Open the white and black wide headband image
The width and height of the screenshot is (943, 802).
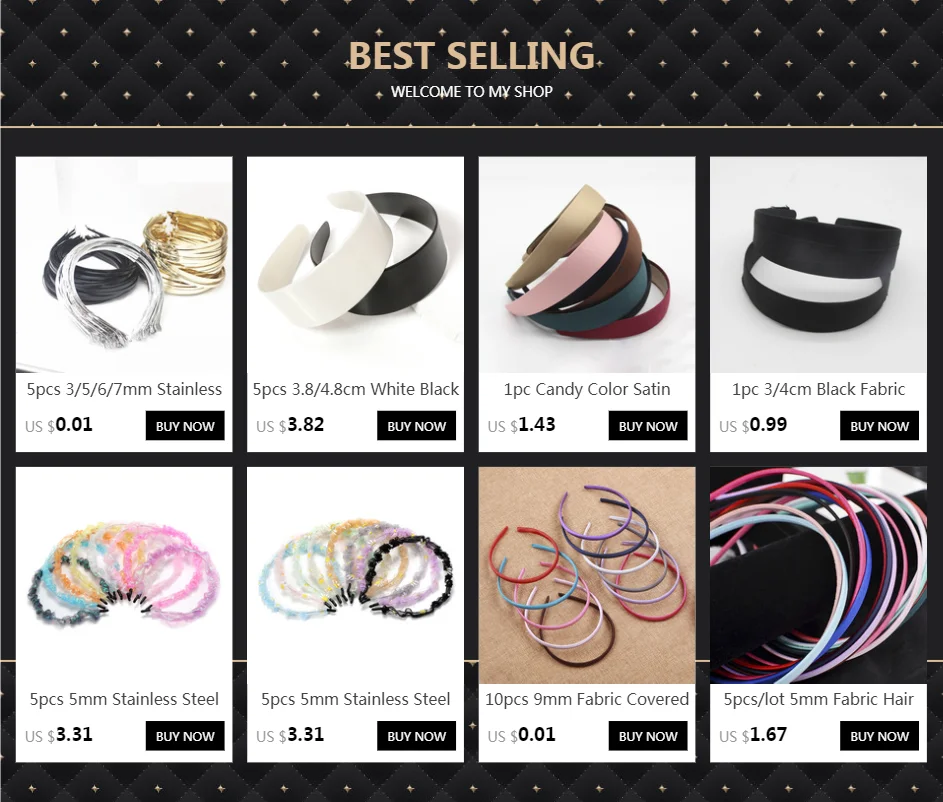355,265
